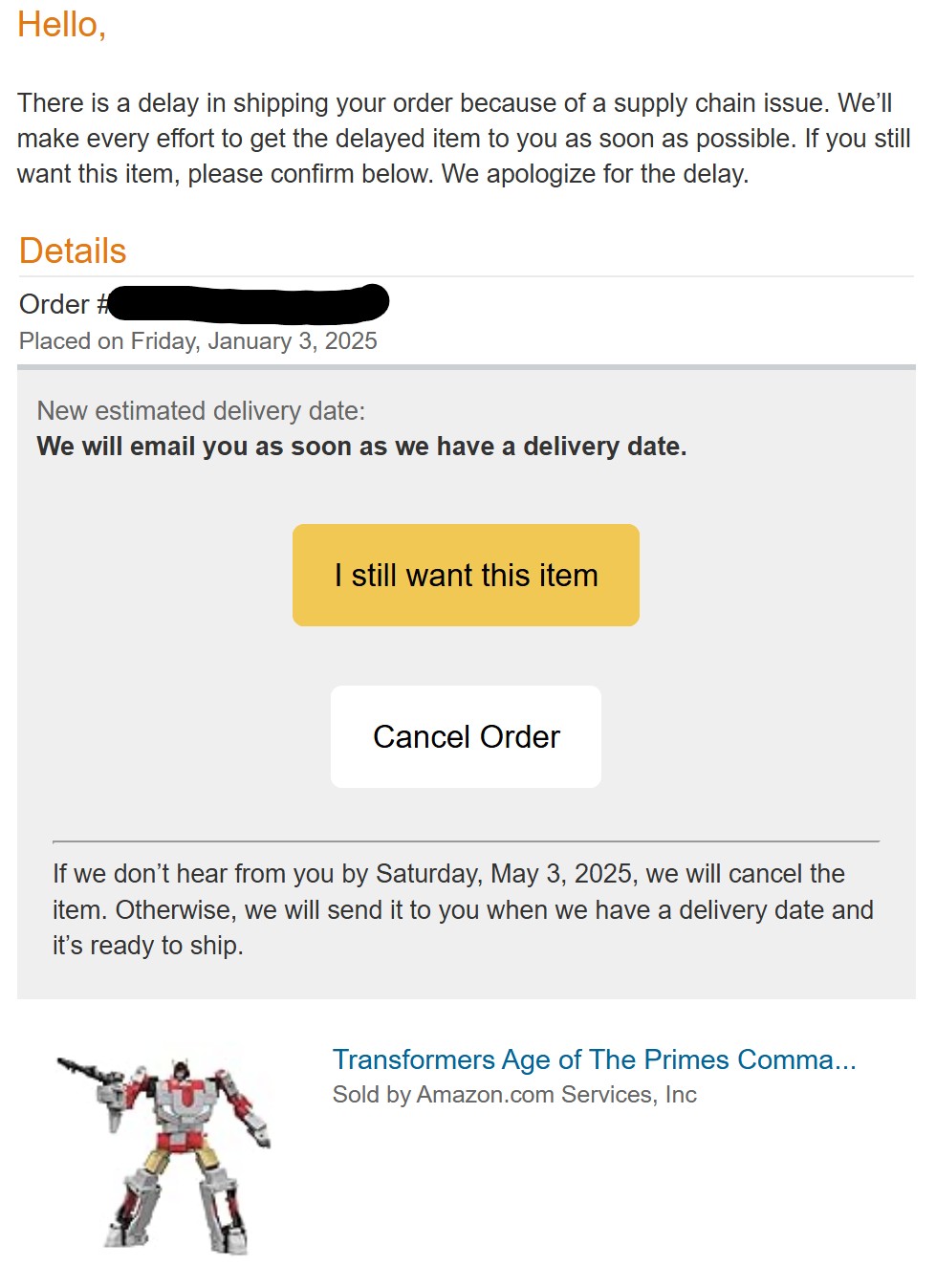Click the "I still want this item" button

(x=466, y=575)
